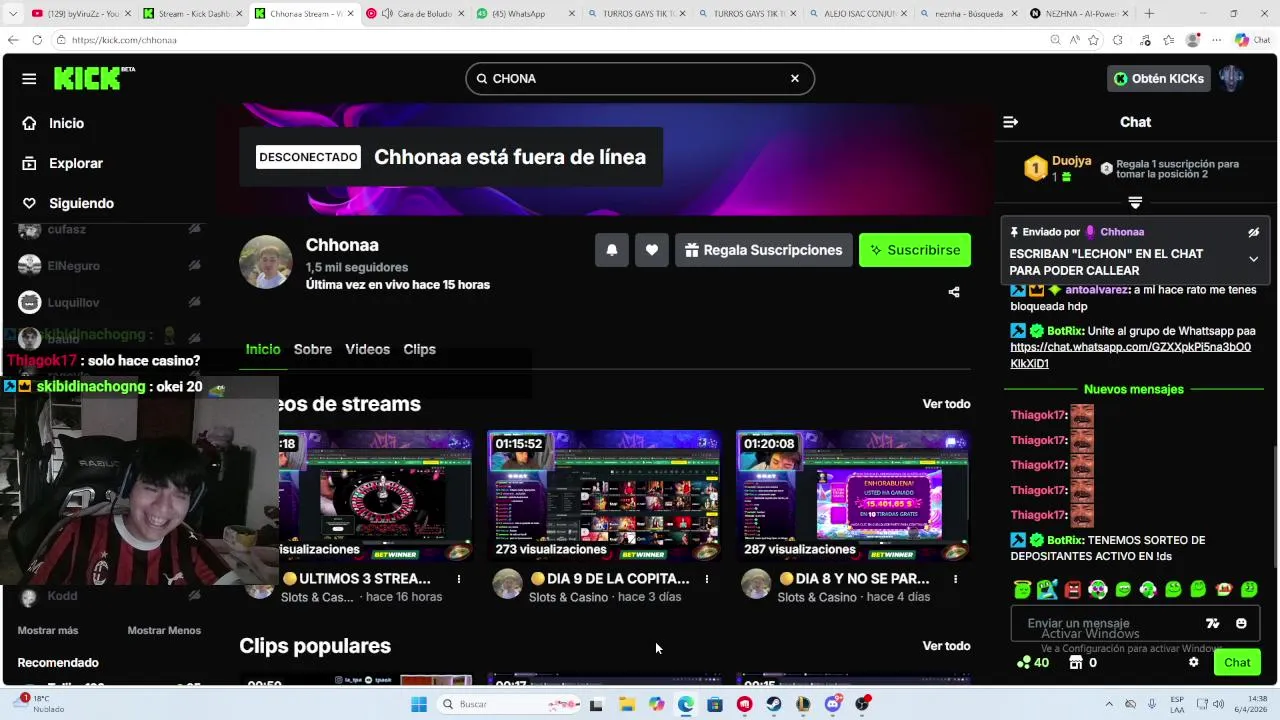Open a new browser tab with plus
Viewport: 1280px width, 720px height.
point(1149,14)
